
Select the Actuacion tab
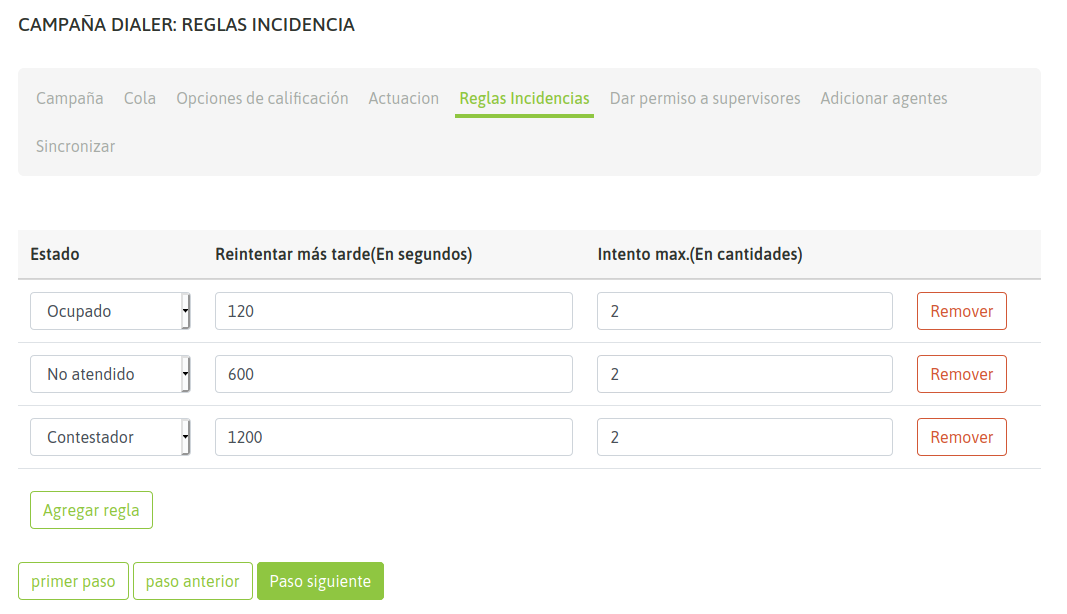(403, 98)
